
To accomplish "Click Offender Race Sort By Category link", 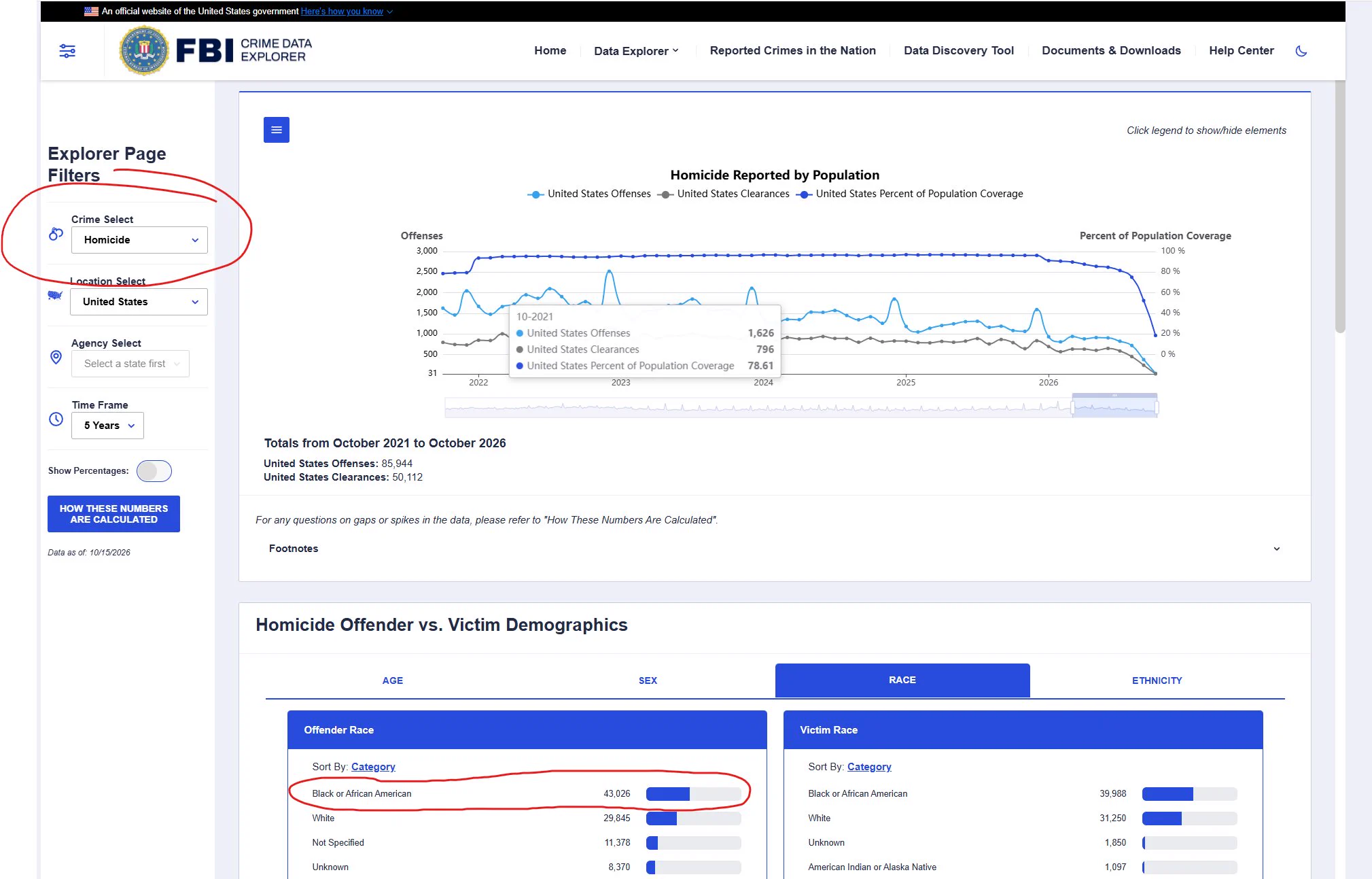I will [373, 767].
